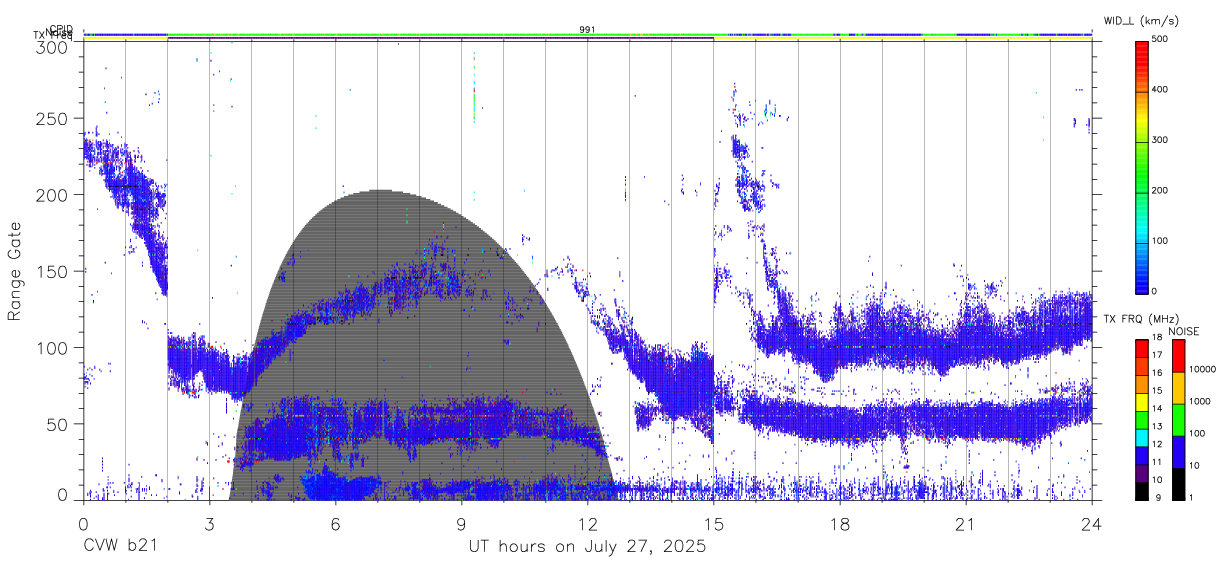The image size is (1228, 567).
Task: Click the '21' UT hour axis tick
Action: [x=966, y=524]
